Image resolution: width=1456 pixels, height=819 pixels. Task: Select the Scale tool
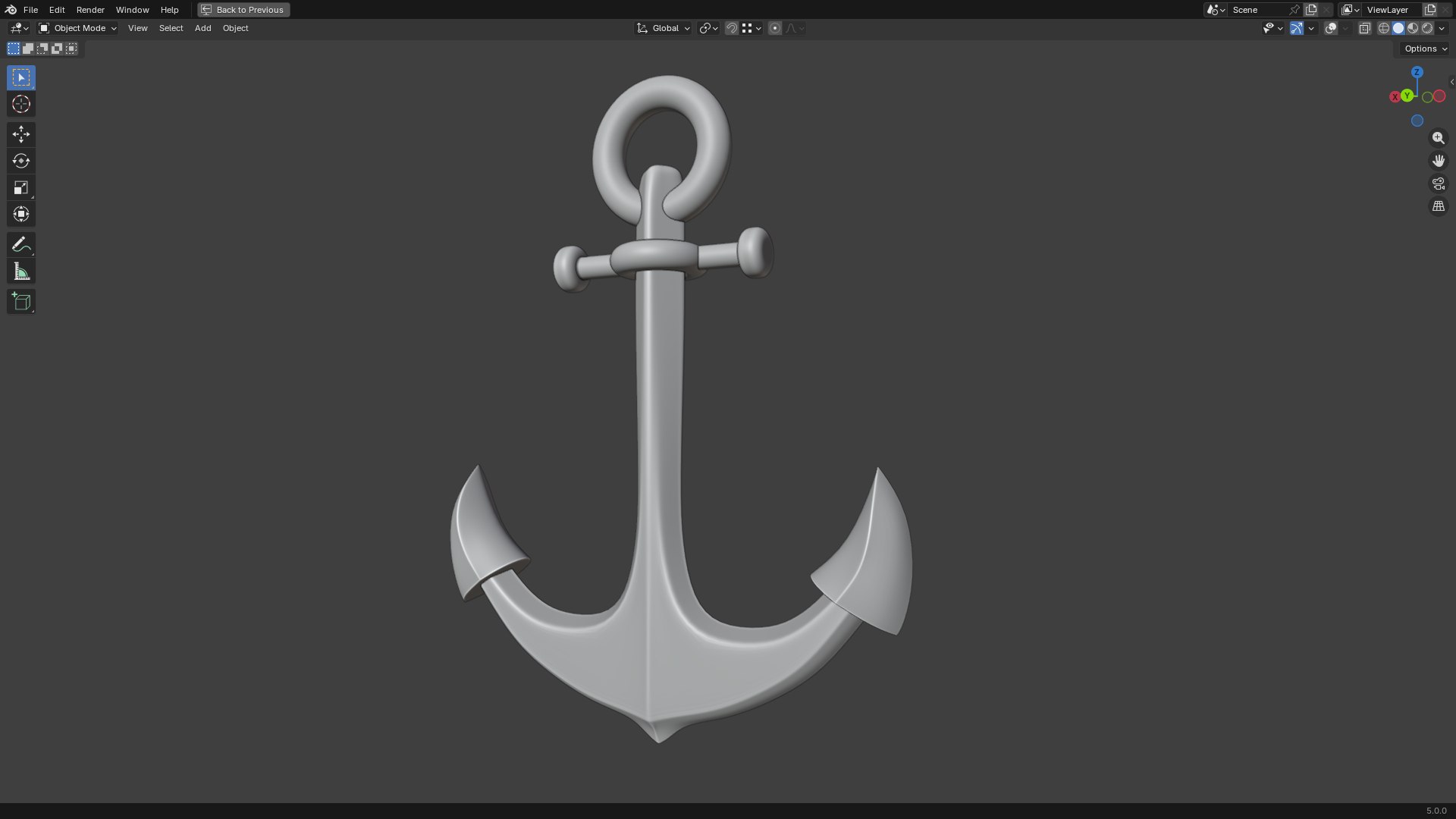pos(21,187)
